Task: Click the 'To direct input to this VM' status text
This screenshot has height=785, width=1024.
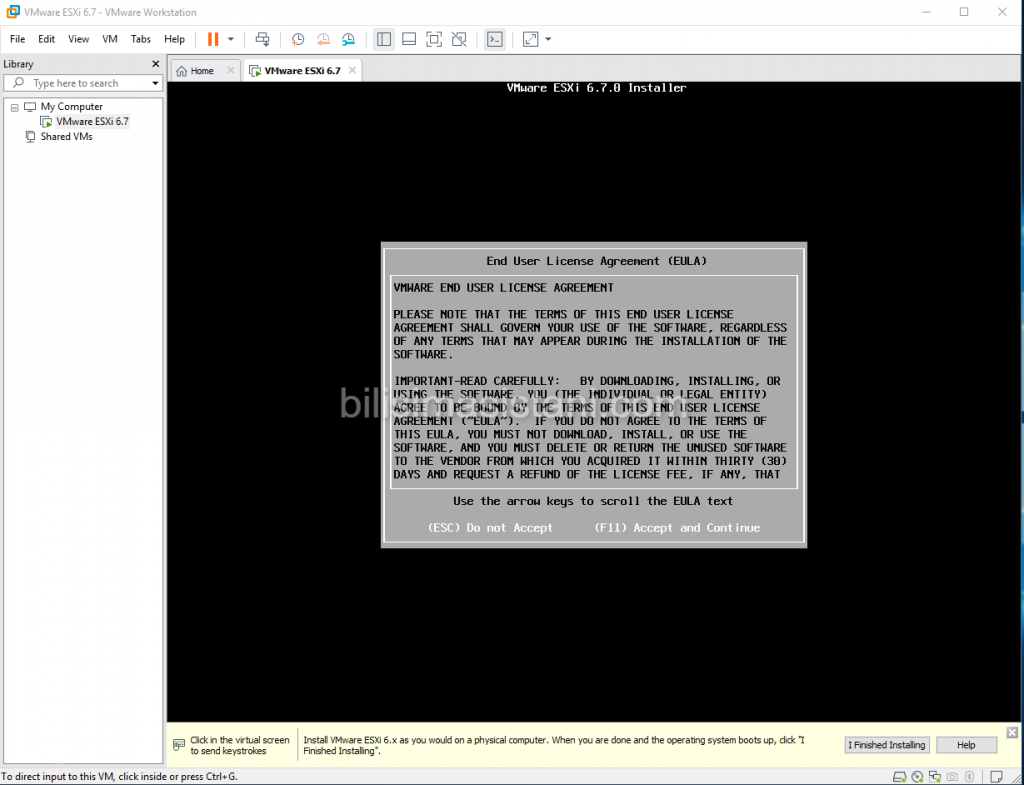Action: 119,777
